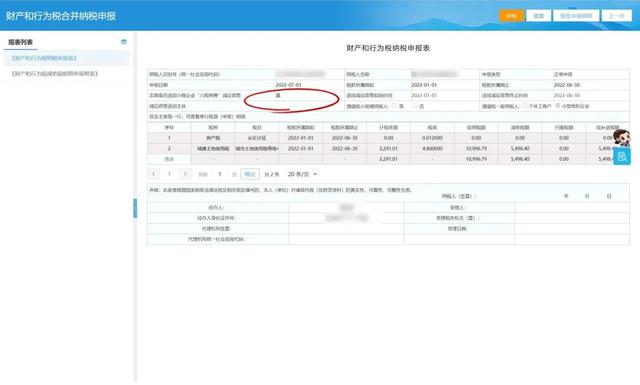The image size is (640, 385).
Task: Click the icon beside the 报表列表 header
Action: pos(124,42)
